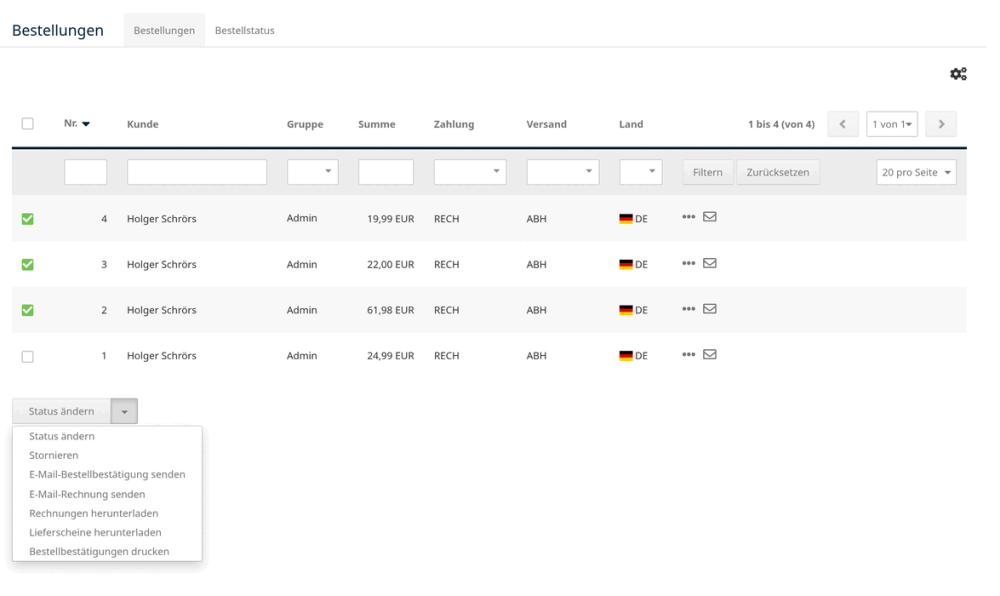1000x596 pixels.
Task: Uncheck the checkbox for order 3
Action: (27, 265)
